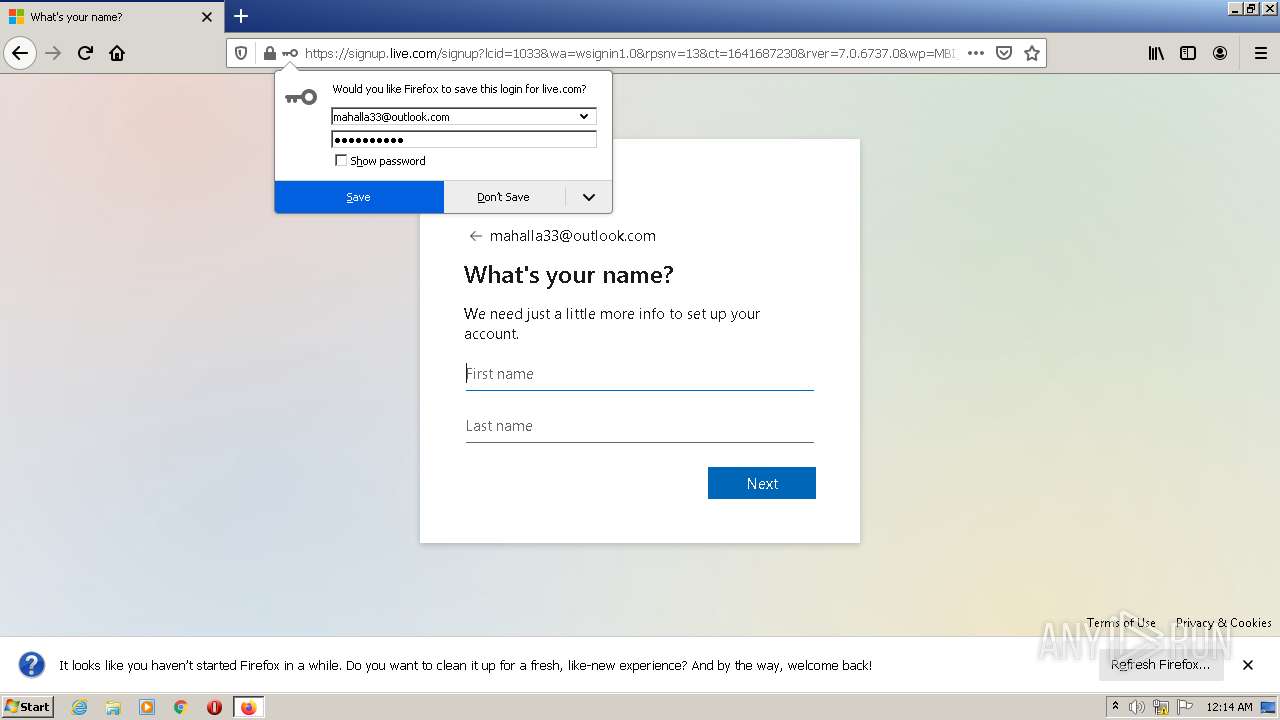Image resolution: width=1280 pixels, height=720 pixels.
Task: Click the Firefox taskbar button
Action: [248, 707]
